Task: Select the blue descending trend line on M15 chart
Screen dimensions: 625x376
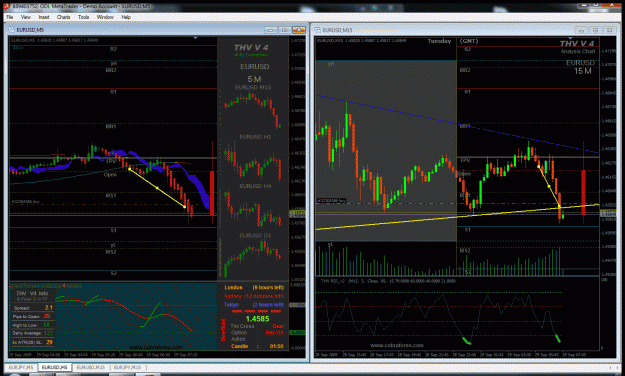Action: pyautogui.click(x=457, y=124)
